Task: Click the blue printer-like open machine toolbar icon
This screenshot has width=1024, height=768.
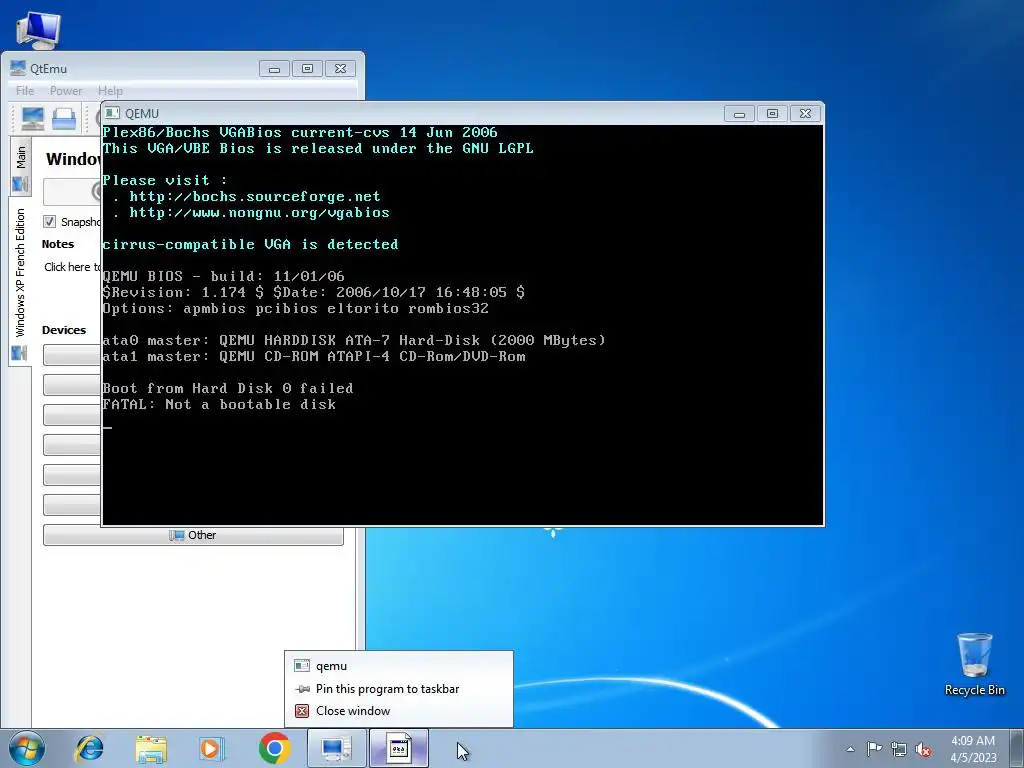Action: 64,118
